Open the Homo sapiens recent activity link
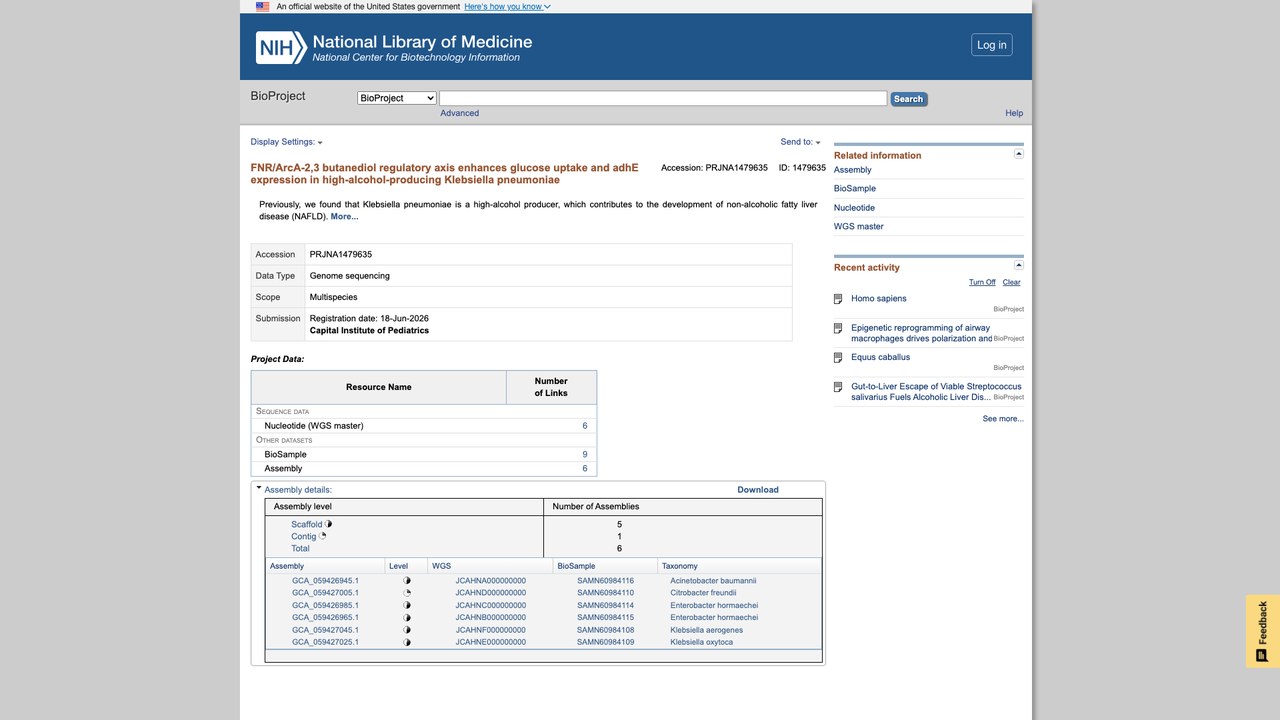The image size is (1280, 720). pyautogui.click(x=879, y=299)
